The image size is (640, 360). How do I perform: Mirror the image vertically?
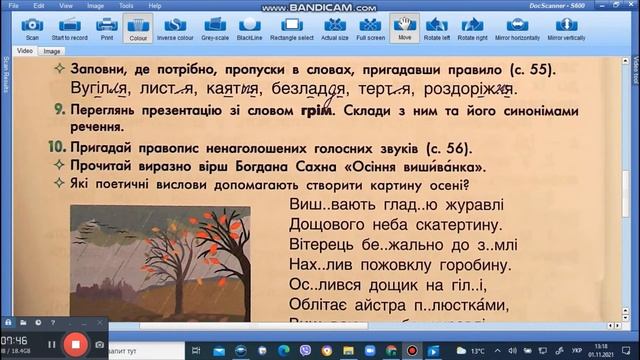click(566, 29)
